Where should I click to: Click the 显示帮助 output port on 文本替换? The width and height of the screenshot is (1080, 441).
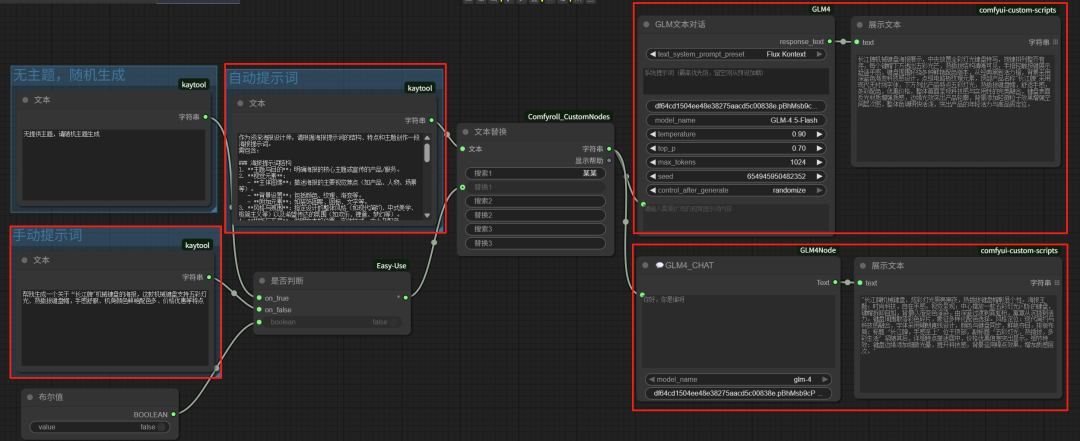pyautogui.click(x=609, y=160)
